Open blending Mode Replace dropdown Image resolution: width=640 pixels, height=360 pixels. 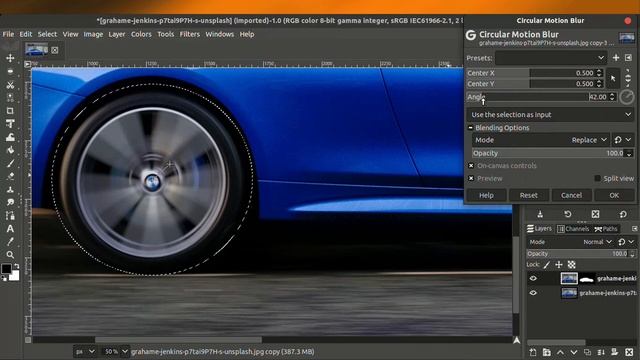click(x=541, y=140)
